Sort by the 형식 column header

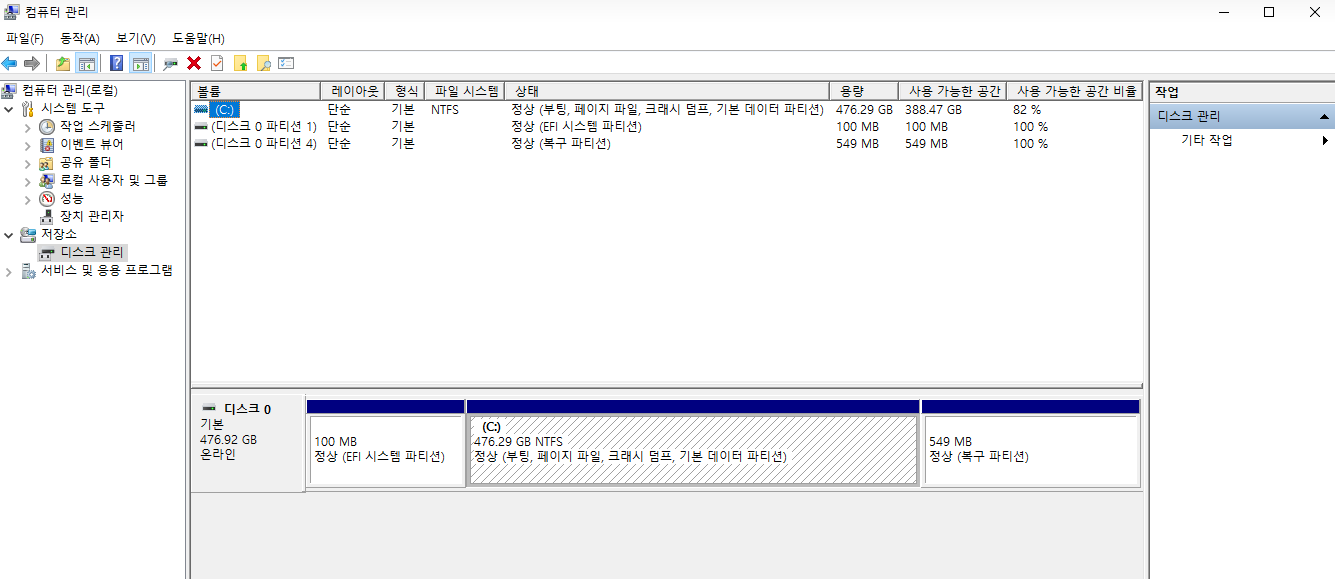click(406, 91)
